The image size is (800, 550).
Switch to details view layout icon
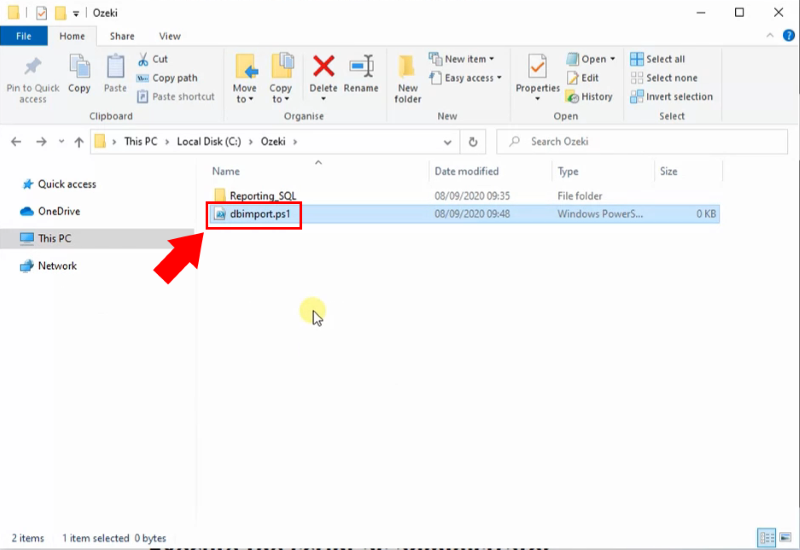tap(766, 537)
